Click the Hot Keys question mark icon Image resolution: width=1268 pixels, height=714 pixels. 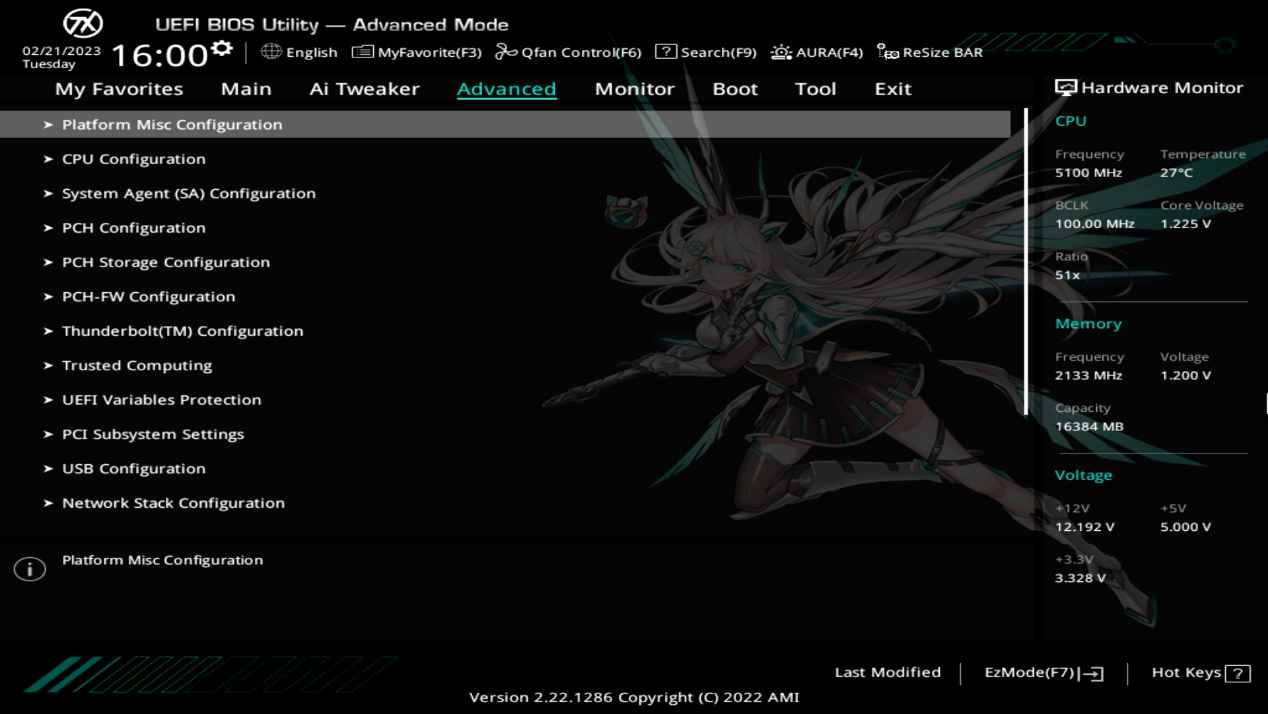[1238, 673]
